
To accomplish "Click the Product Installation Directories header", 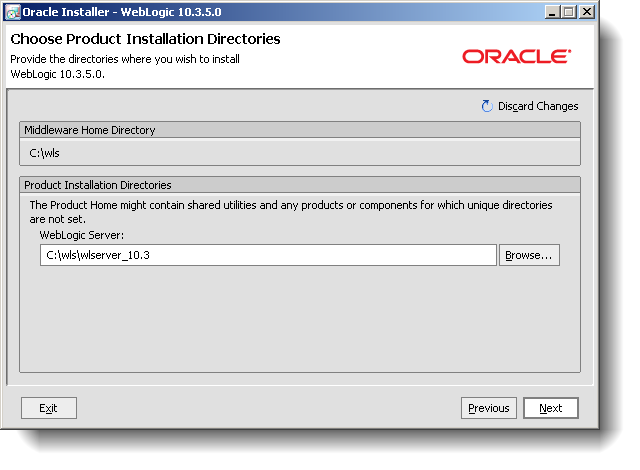I will pos(300,185).
